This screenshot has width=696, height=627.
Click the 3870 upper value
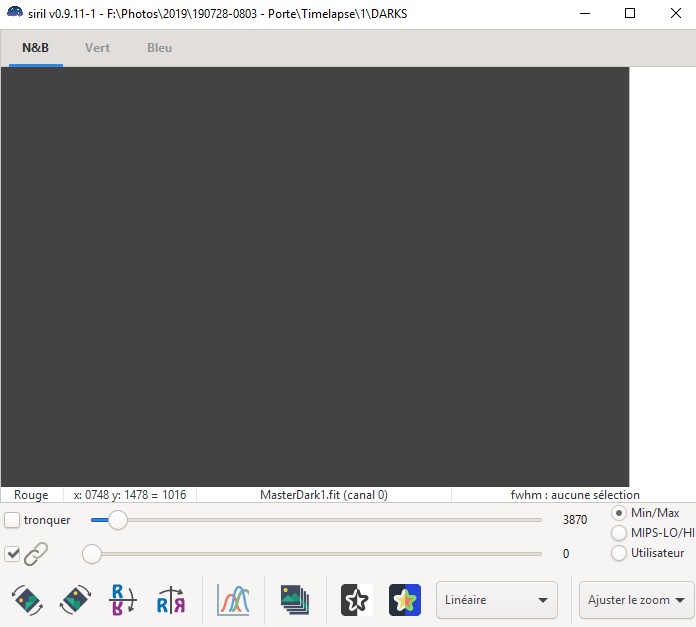coord(575,520)
